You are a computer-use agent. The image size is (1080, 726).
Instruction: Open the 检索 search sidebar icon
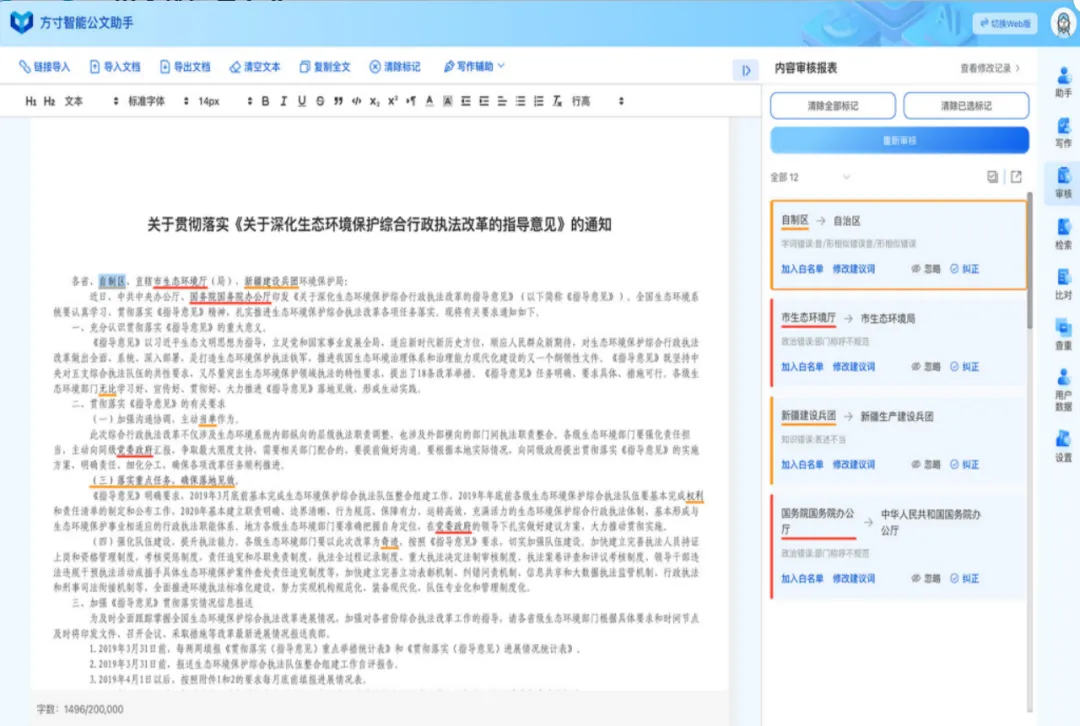1063,234
